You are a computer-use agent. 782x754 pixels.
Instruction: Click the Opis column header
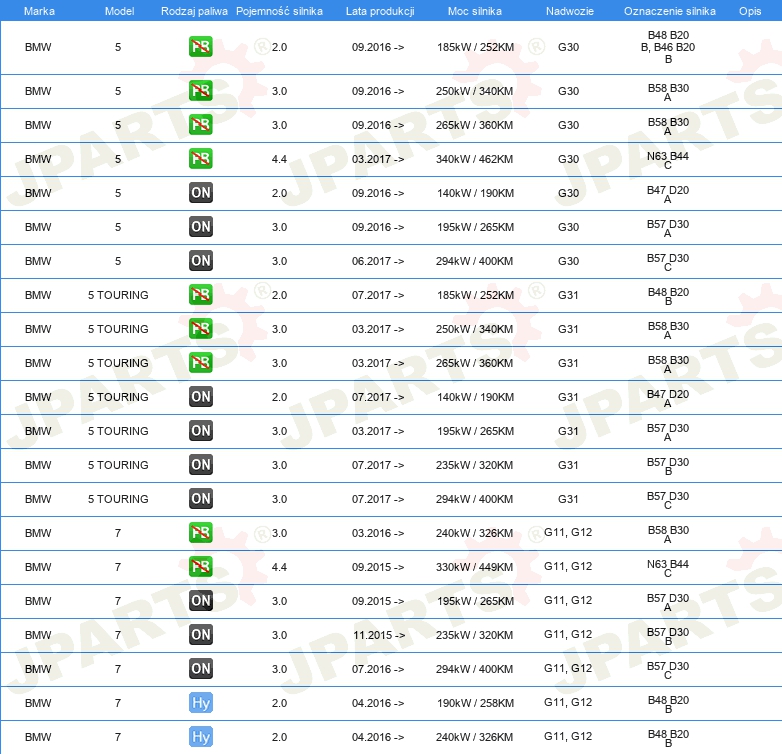750,11
